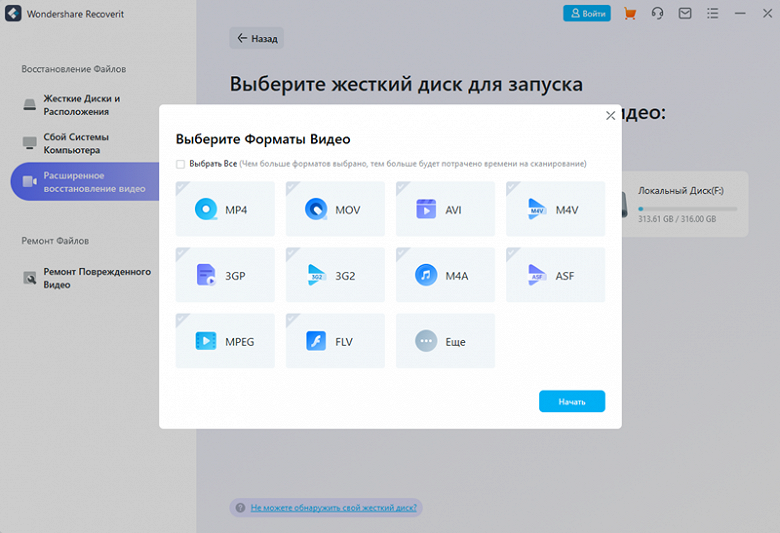Open the shopping cart icon
Screen dimensions: 780x533
630,13
